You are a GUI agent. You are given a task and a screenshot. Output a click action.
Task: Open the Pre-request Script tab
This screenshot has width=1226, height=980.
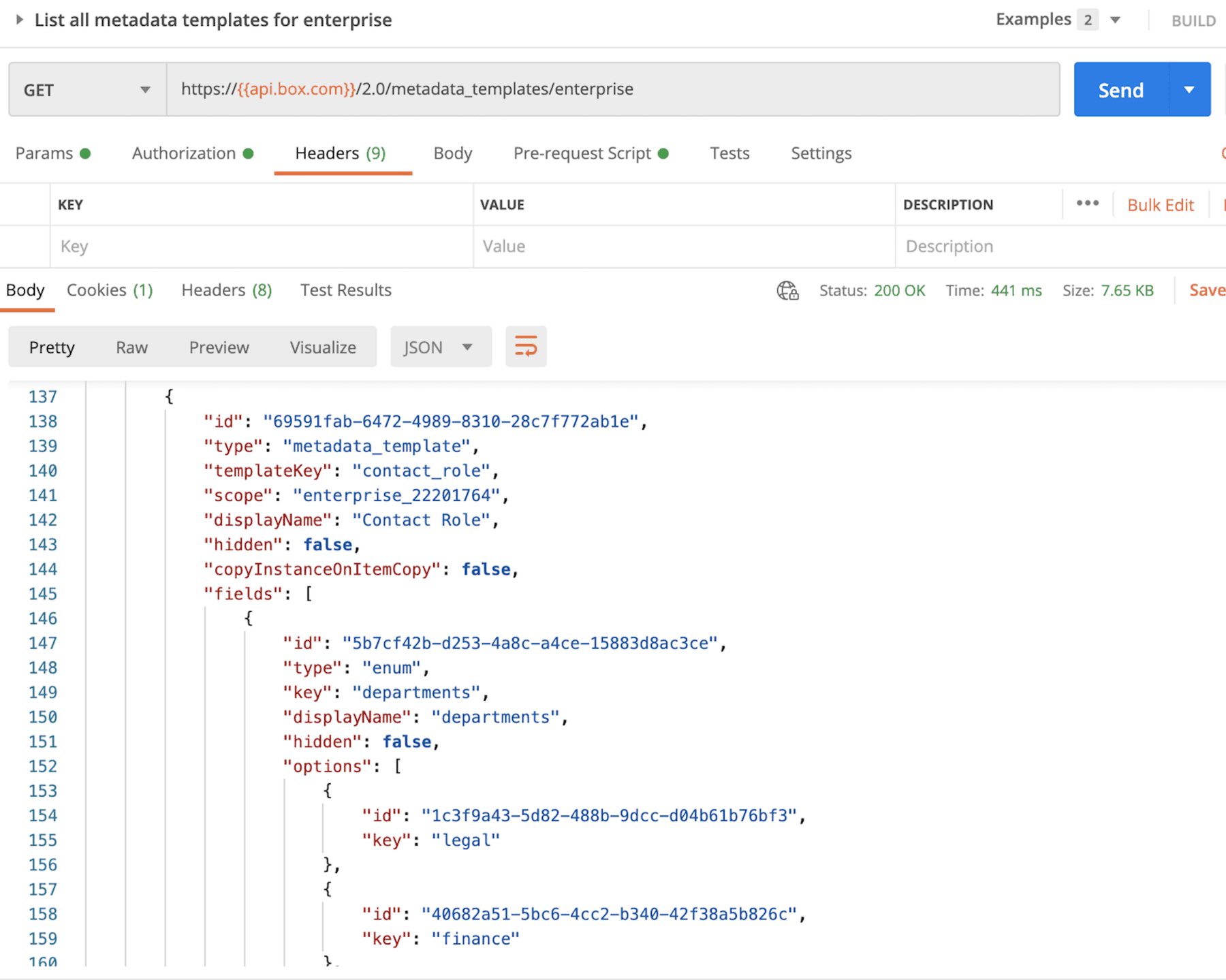click(x=591, y=153)
